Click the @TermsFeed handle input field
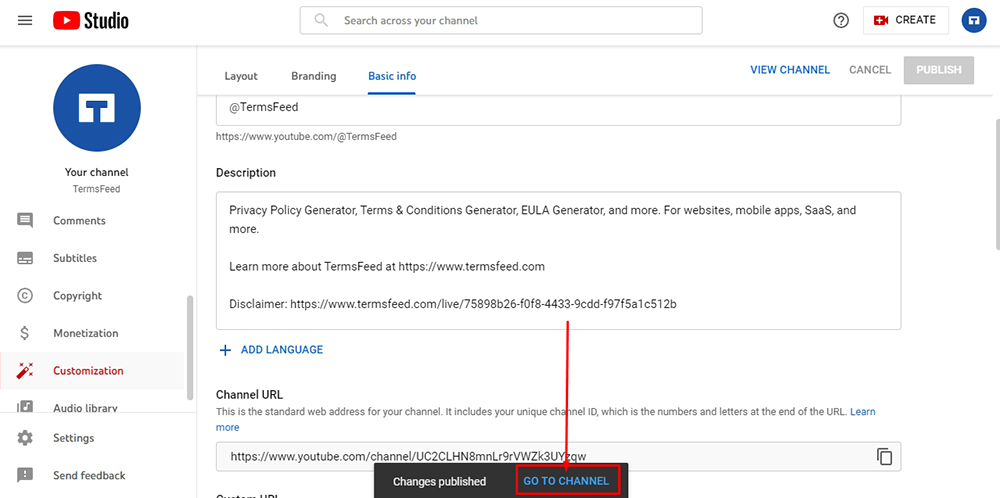The width and height of the screenshot is (1000, 498). tap(558, 110)
